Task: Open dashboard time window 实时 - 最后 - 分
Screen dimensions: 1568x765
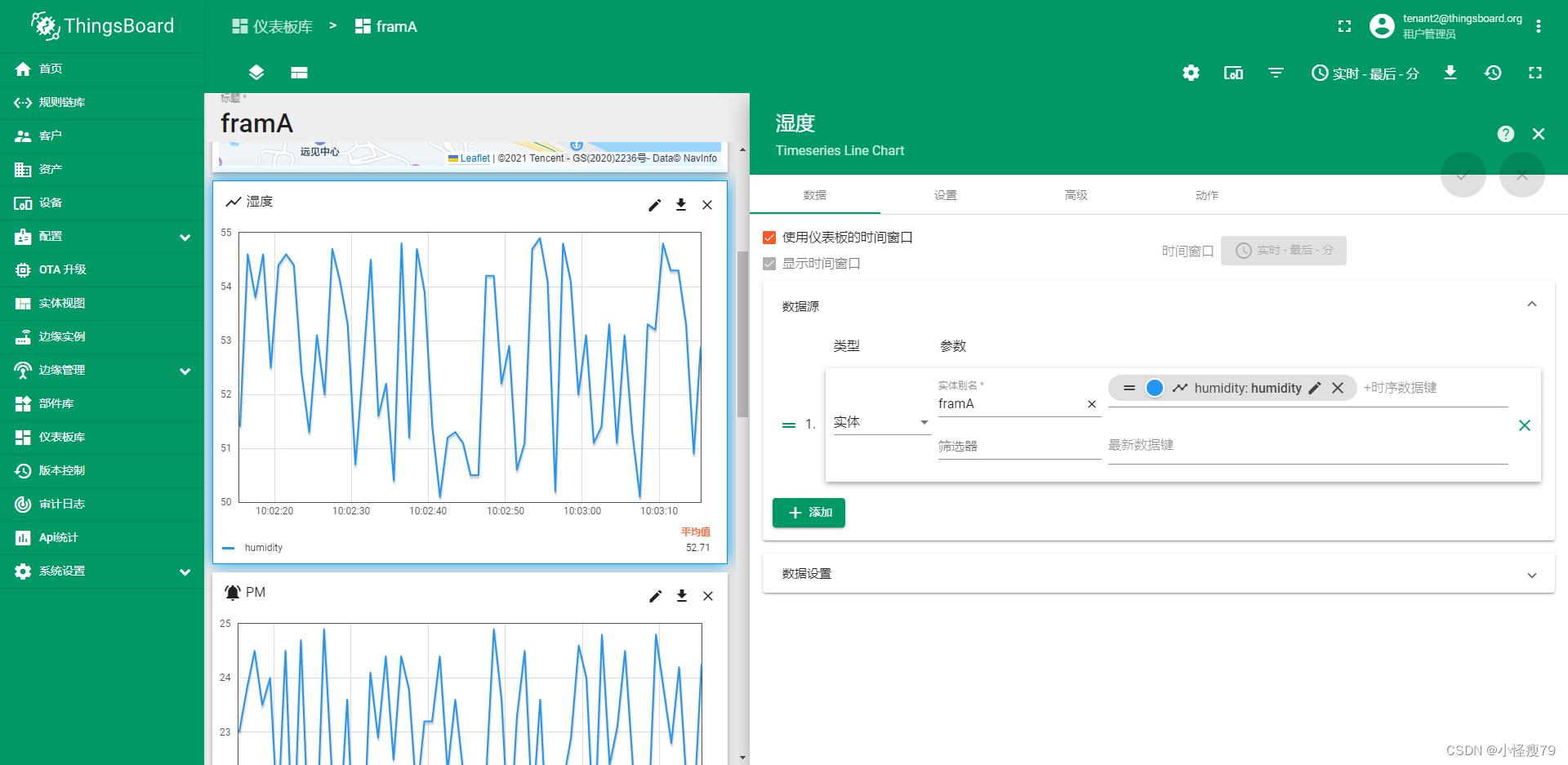Action: point(1365,73)
